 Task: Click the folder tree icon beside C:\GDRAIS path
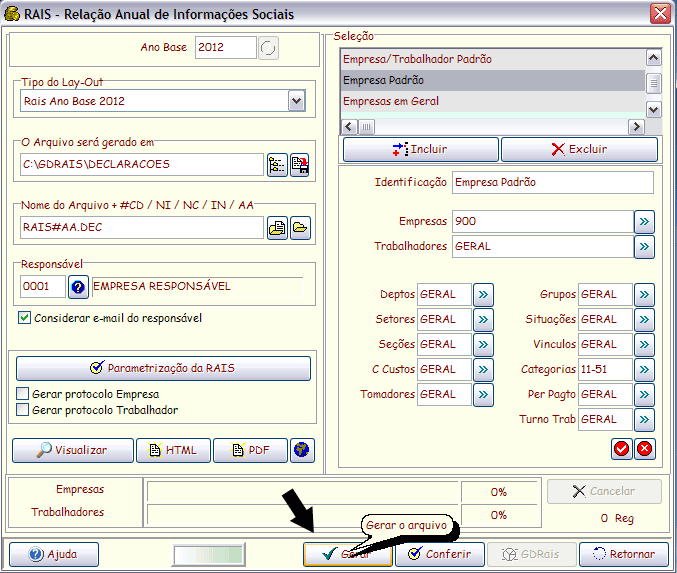277,166
